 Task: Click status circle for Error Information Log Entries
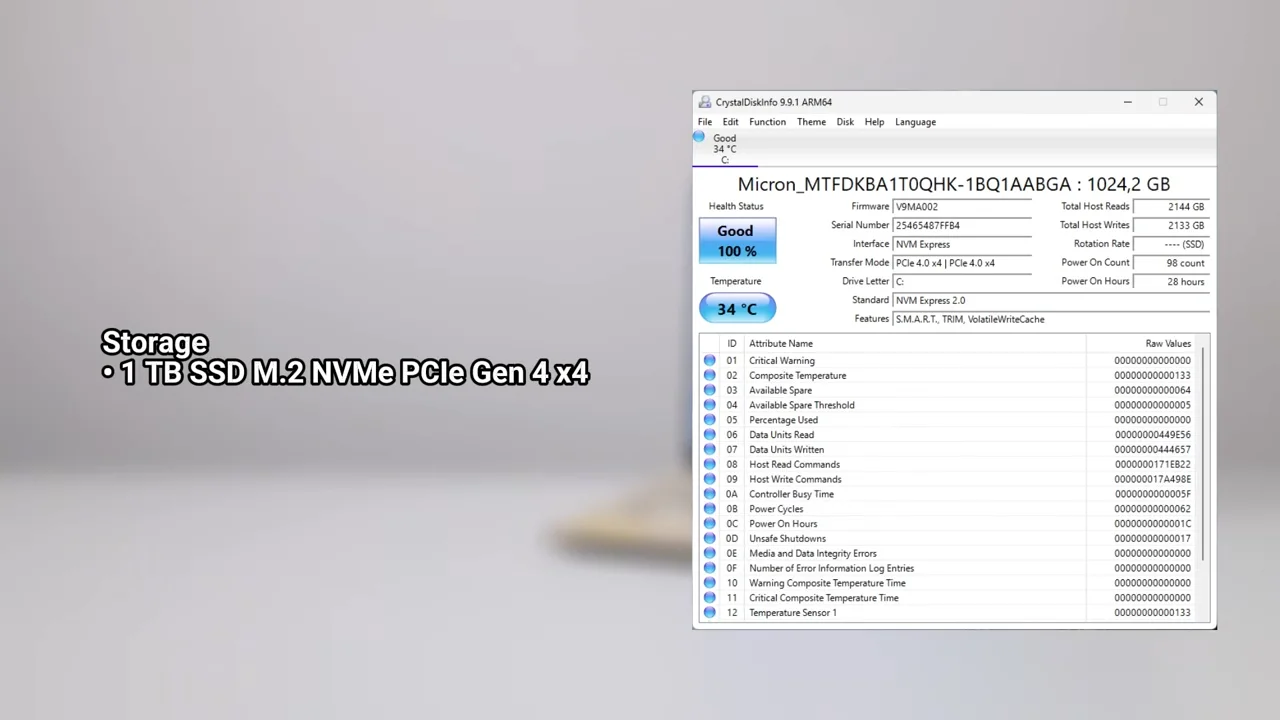709,568
